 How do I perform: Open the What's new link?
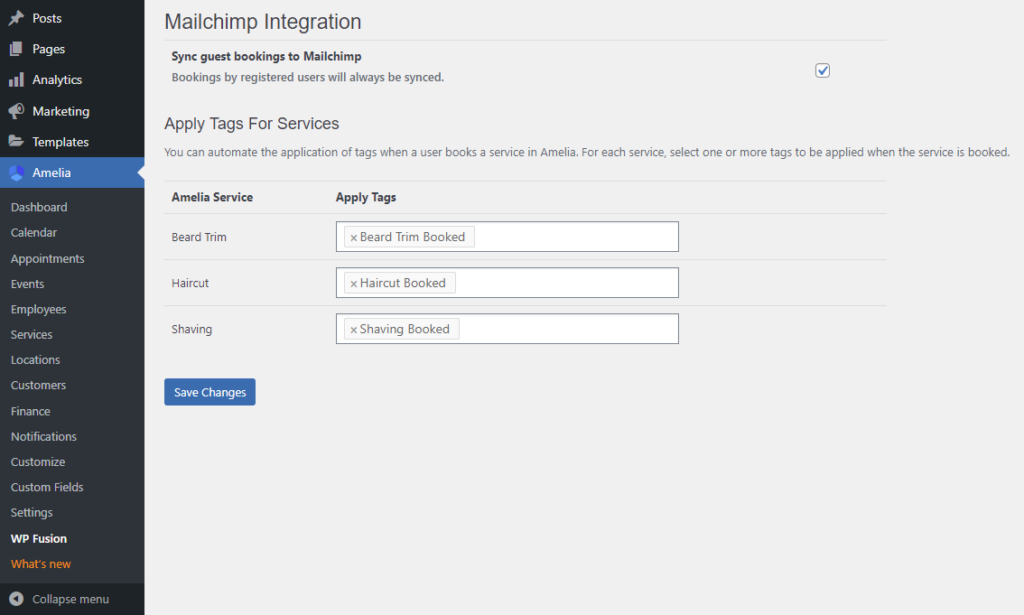40,563
